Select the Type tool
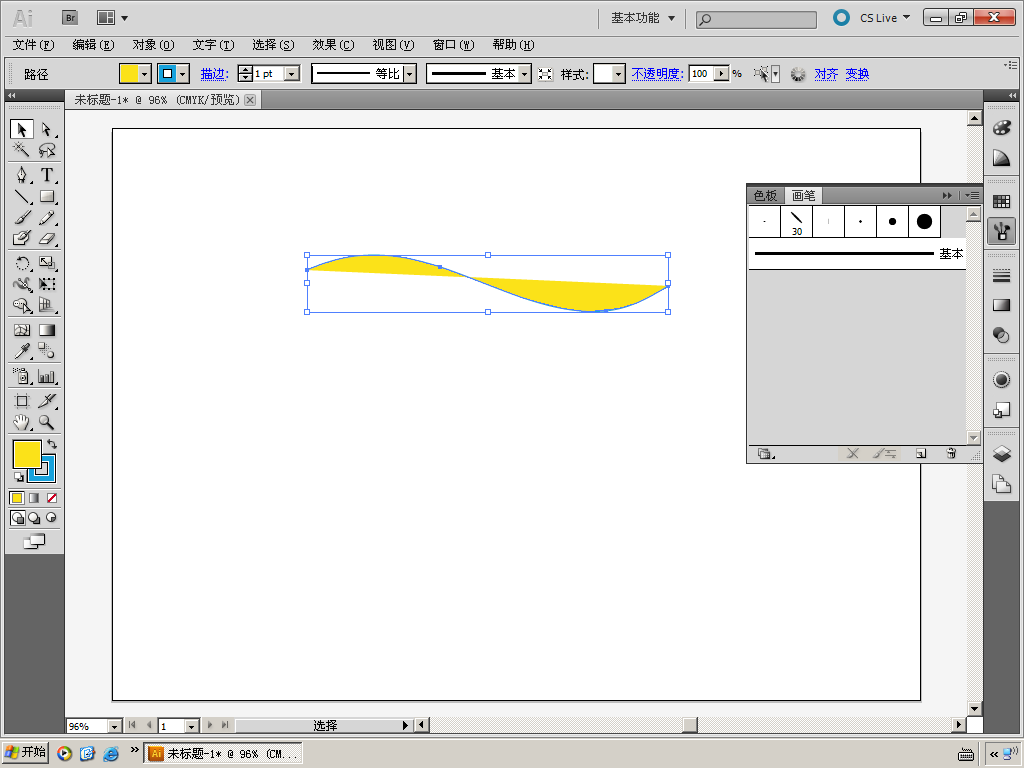1024x768 pixels. coord(46,174)
